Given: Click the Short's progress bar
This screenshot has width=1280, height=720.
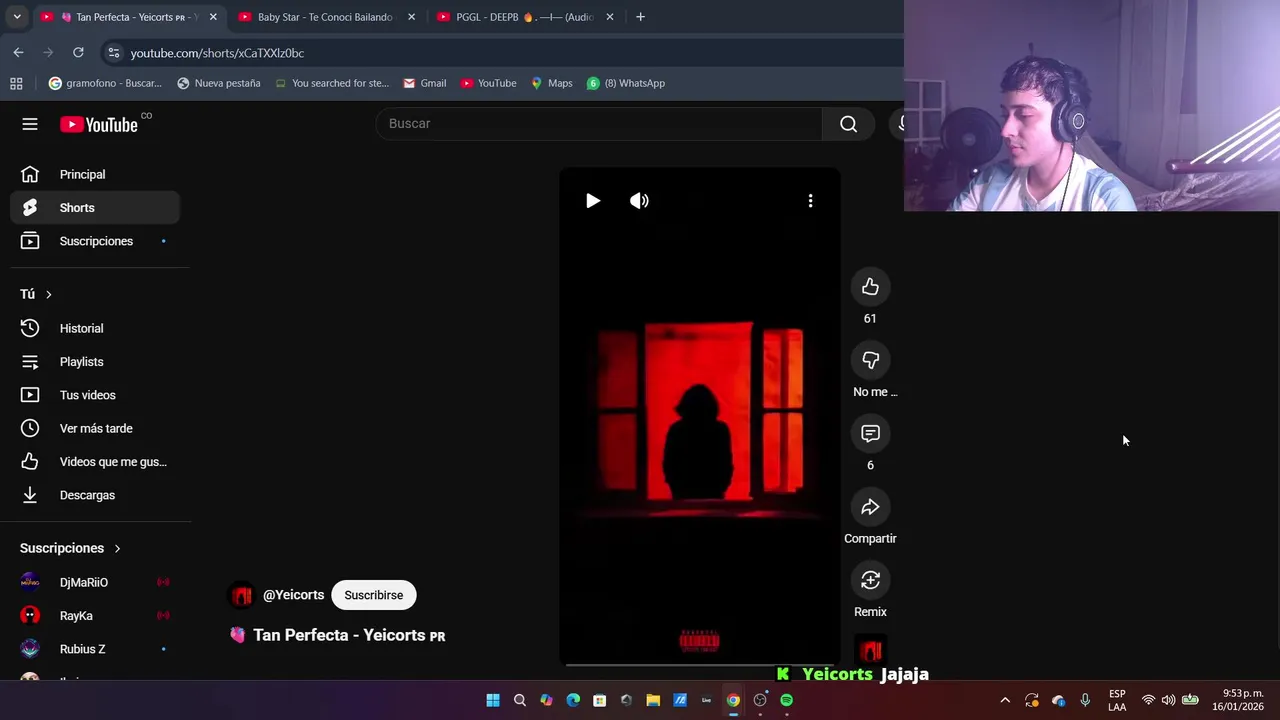Looking at the screenshot, I should coord(700,664).
